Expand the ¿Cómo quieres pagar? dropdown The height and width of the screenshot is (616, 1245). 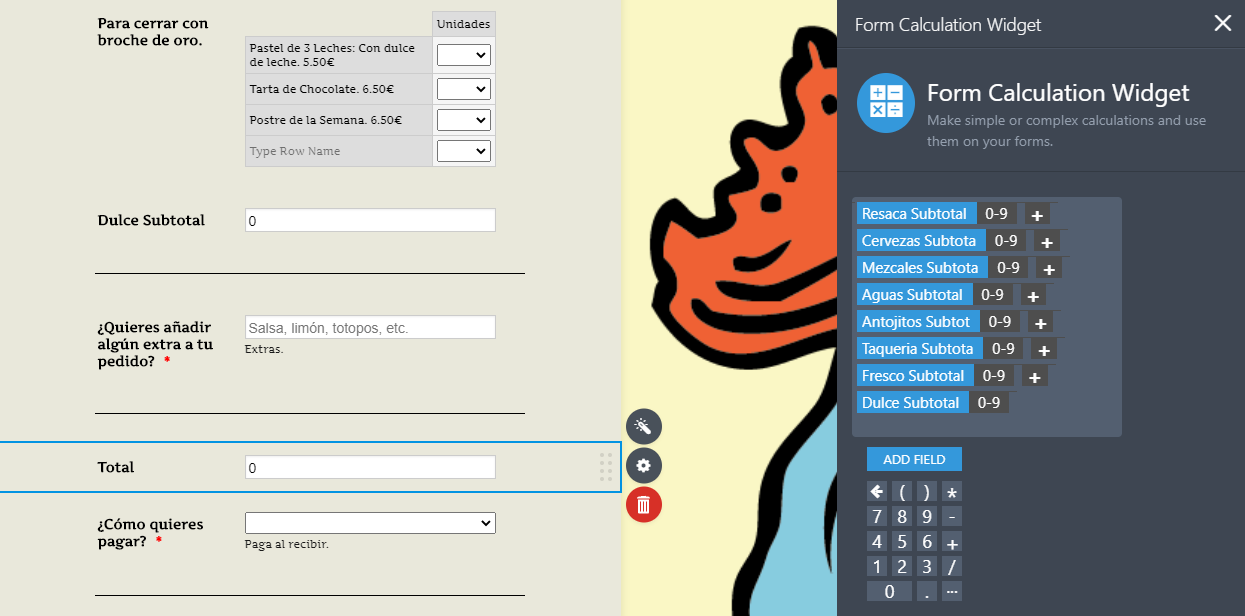point(370,523)
